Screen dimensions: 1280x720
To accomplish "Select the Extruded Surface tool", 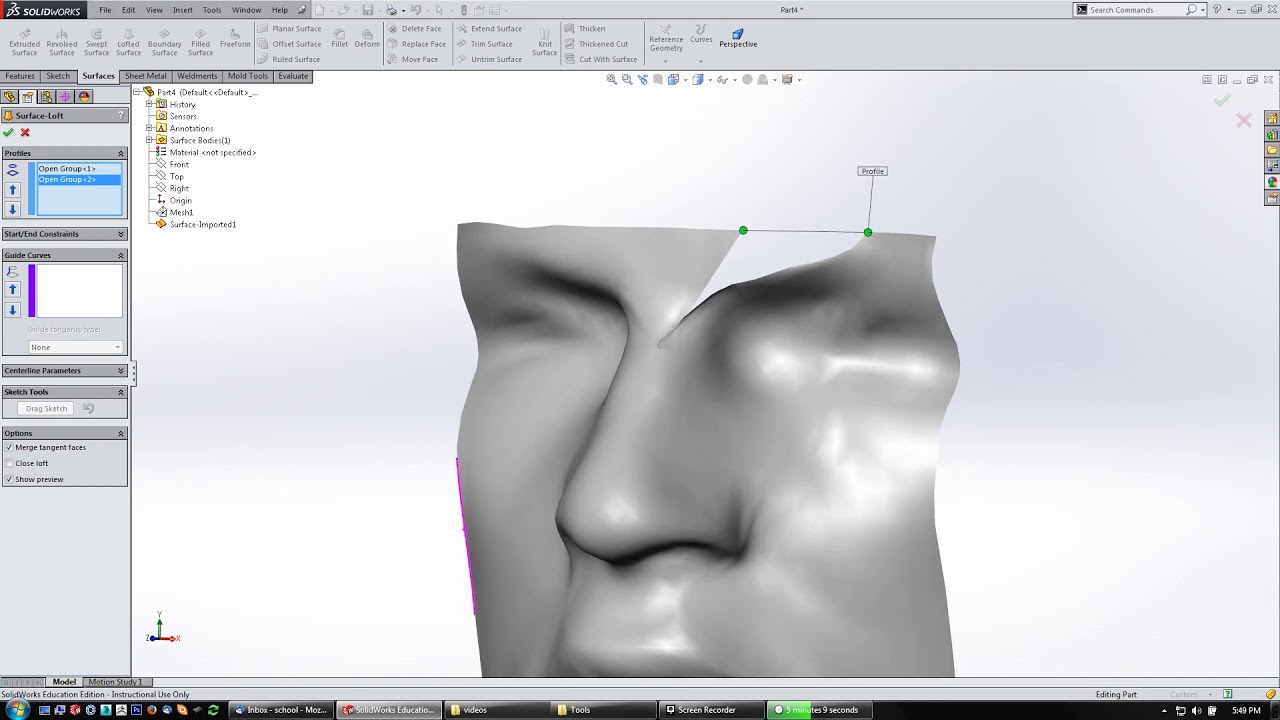I will (24, 42).
